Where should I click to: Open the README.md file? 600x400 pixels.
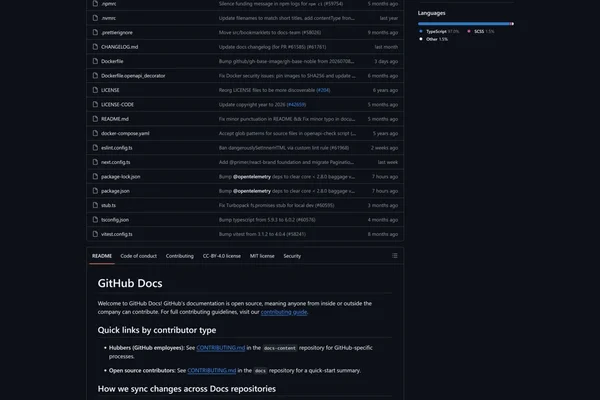point(115,119)
